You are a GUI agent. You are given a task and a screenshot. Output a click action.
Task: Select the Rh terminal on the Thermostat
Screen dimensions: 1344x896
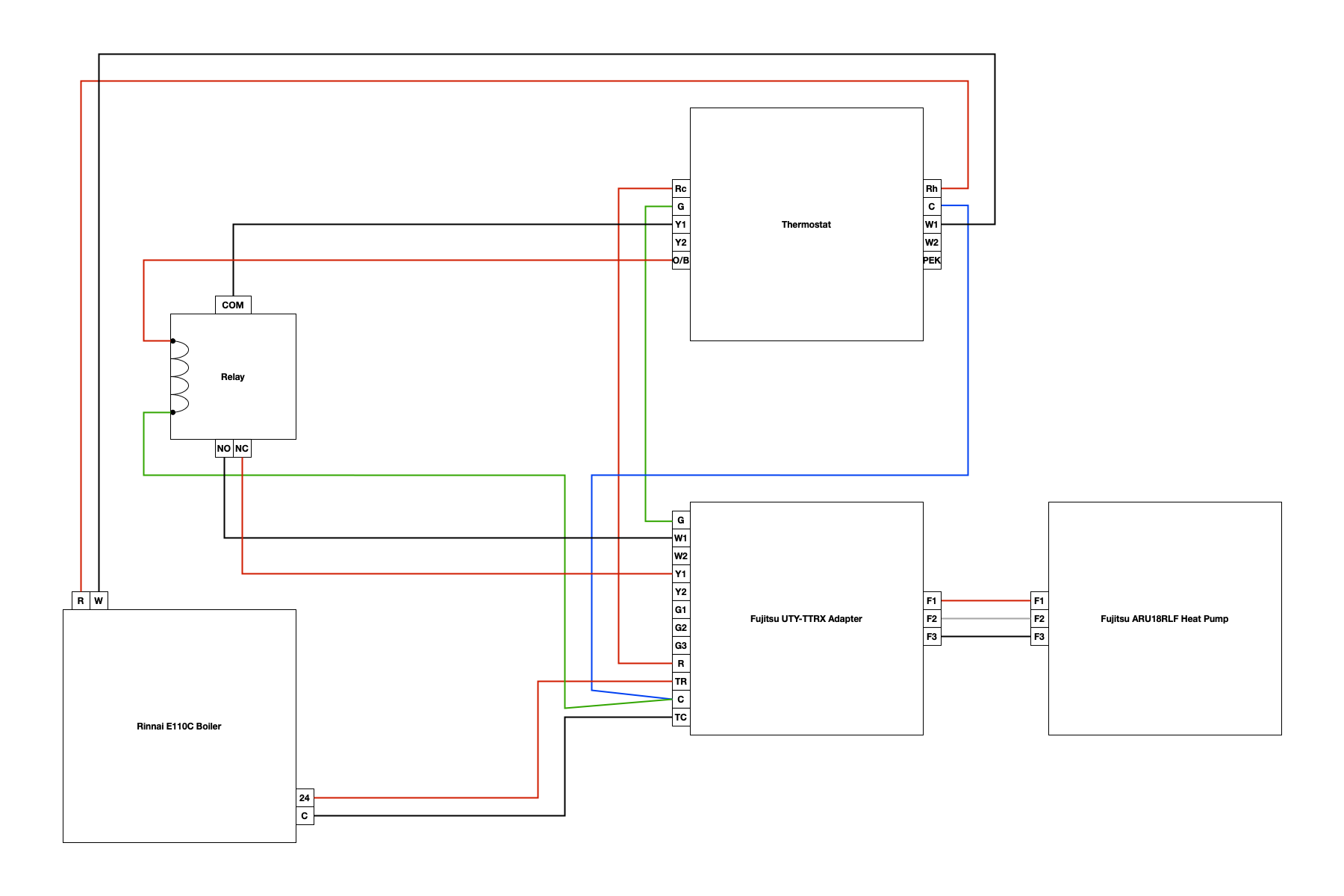(932, 189)
